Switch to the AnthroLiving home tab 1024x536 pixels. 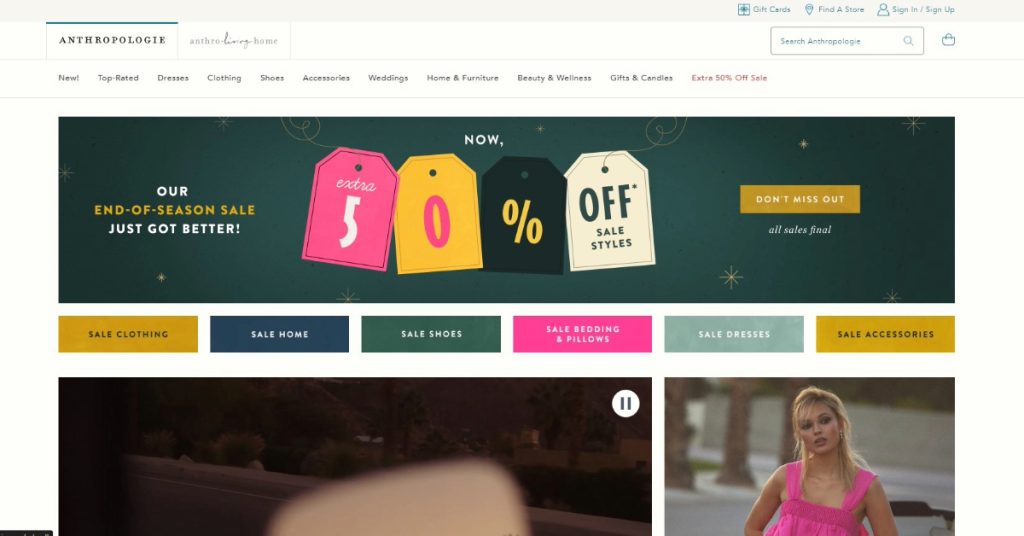click(x=234, y=40)
